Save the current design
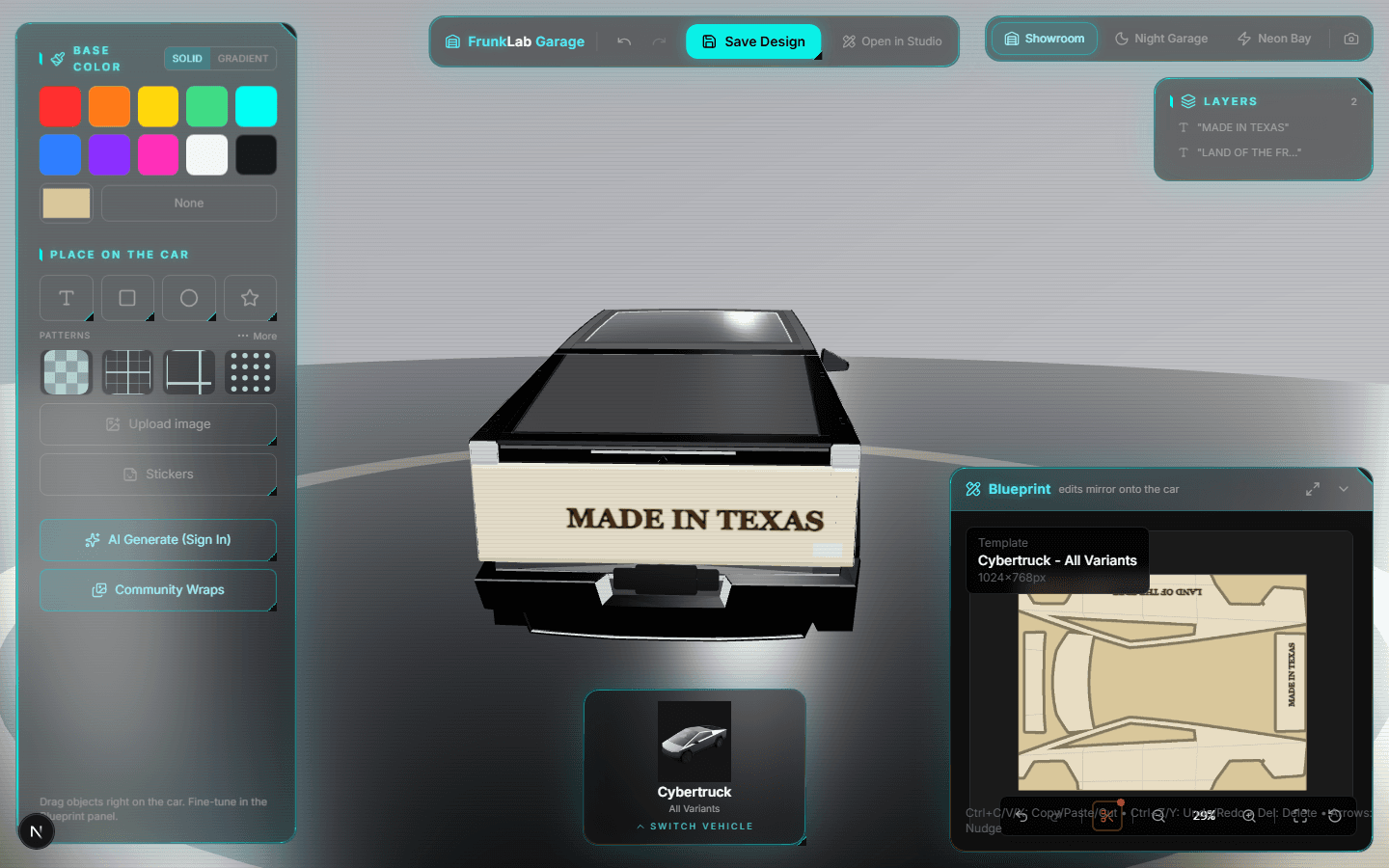Screen dimensions: 1389x868 [753, 41]
